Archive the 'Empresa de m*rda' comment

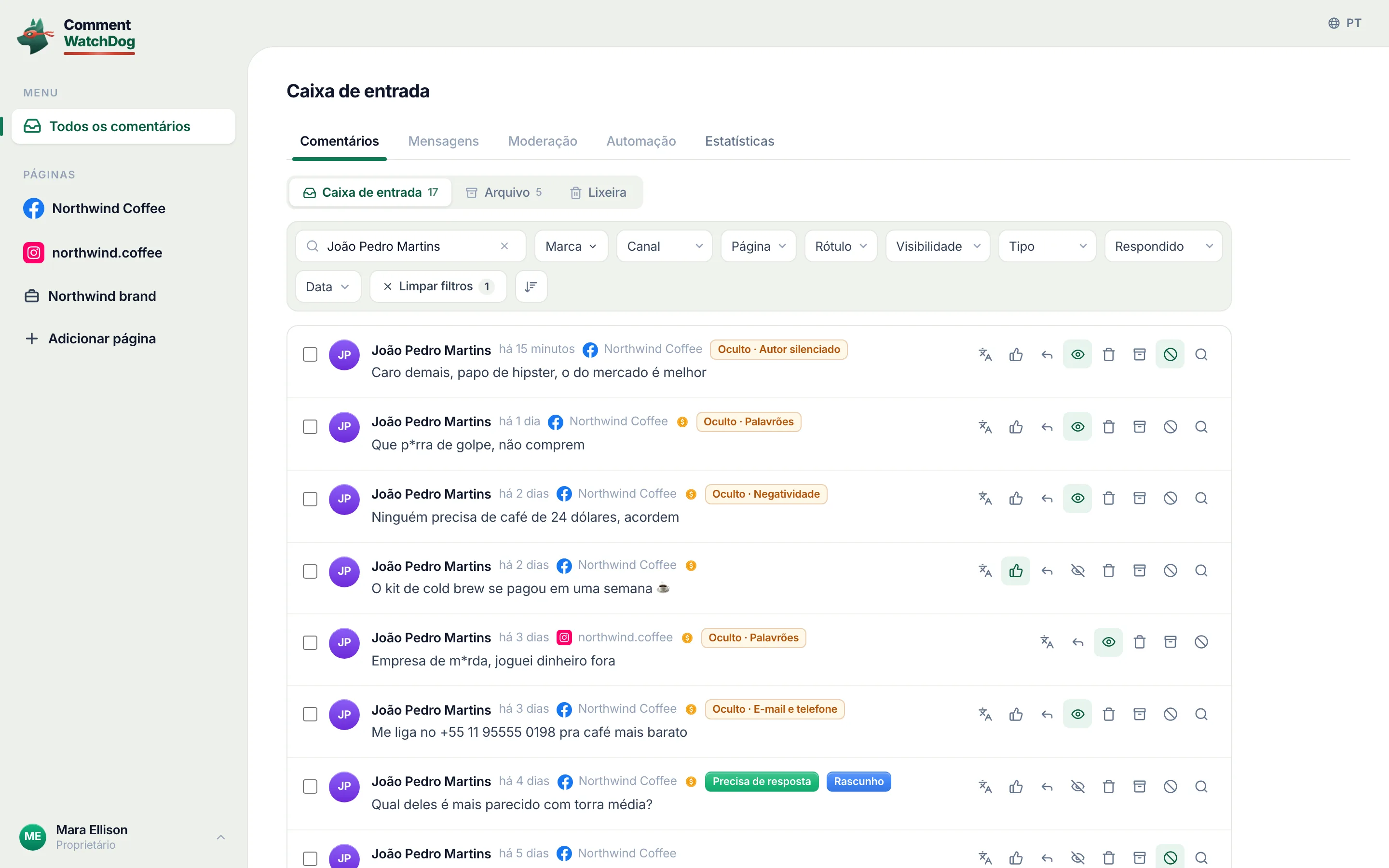1171,642
